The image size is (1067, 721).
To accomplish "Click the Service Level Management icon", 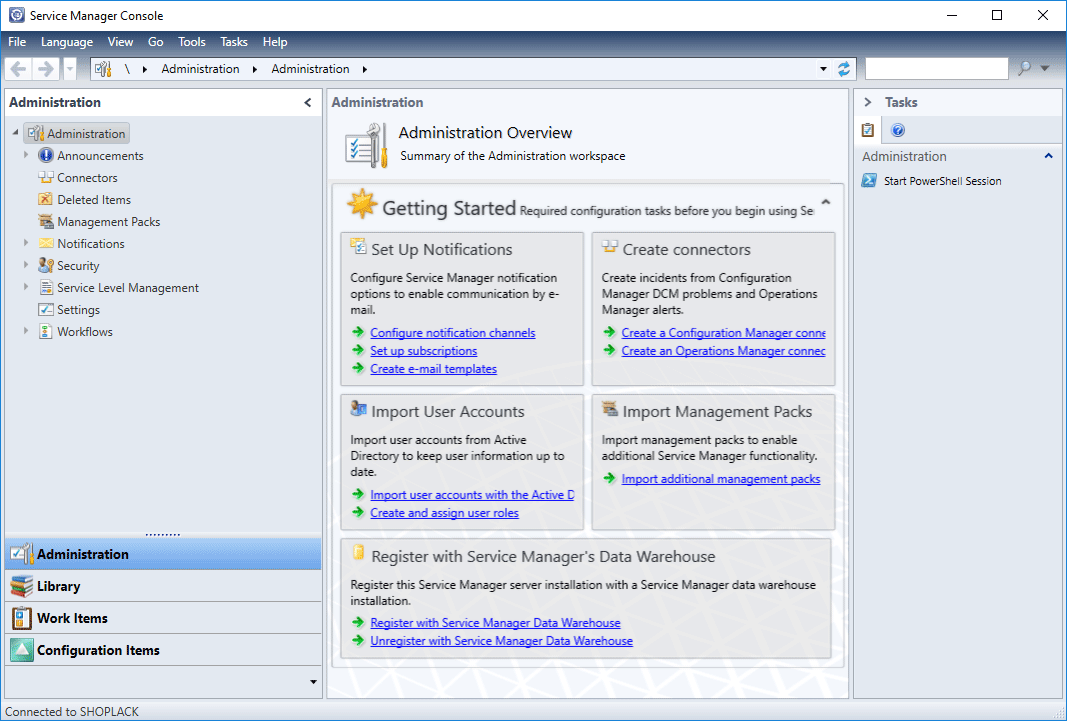I will pyautogui.click(x=46, y=288).
